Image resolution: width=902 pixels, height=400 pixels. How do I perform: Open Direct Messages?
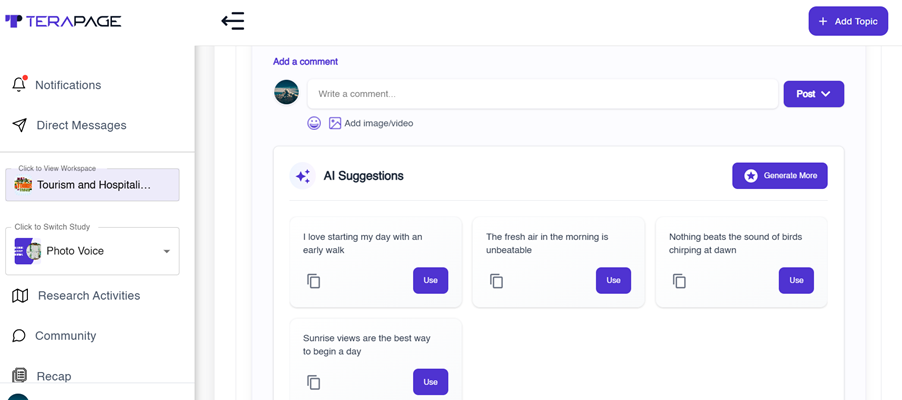(x=81, y=125)
